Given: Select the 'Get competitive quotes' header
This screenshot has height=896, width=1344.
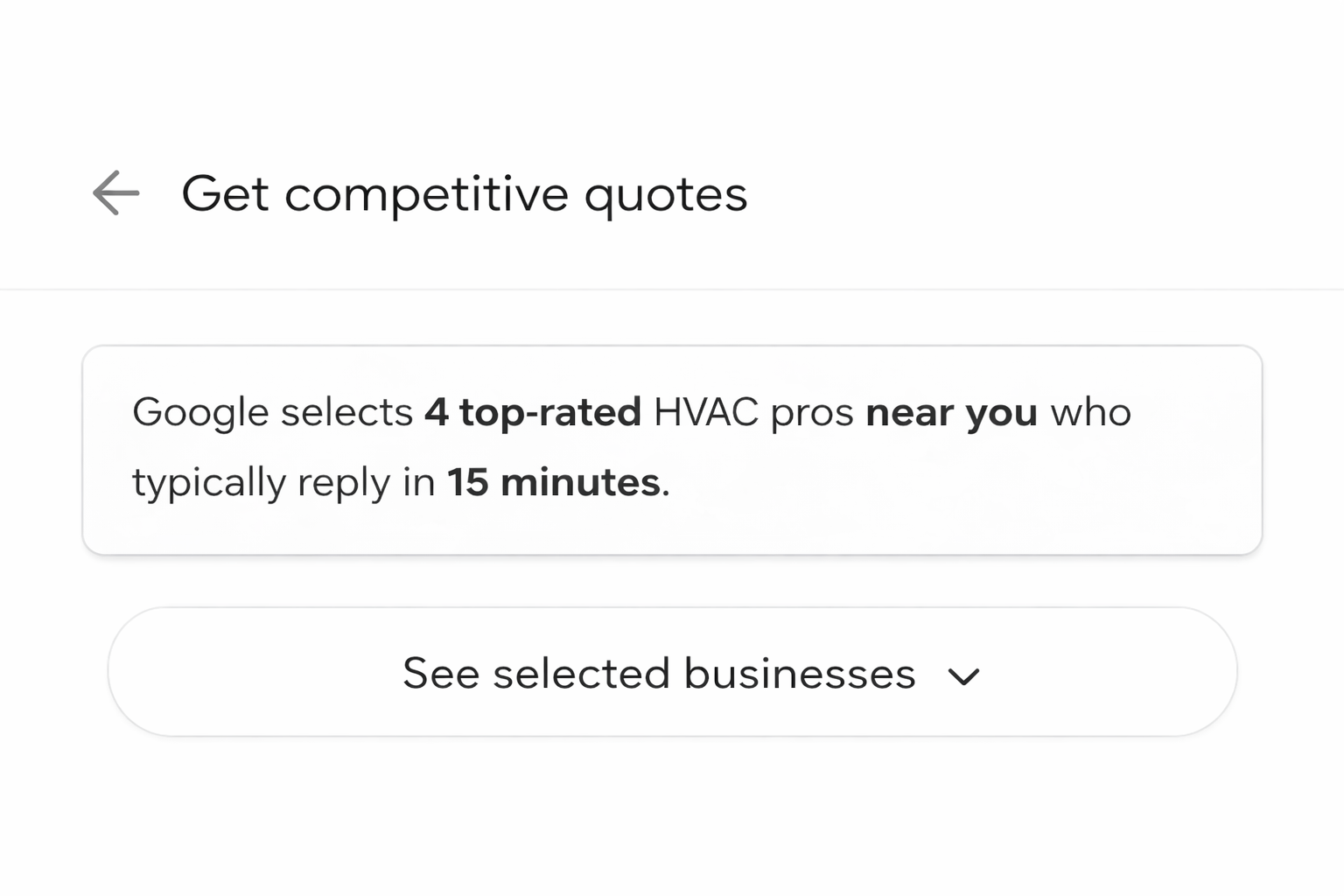Looking at the screenshot, I should 464,193.
